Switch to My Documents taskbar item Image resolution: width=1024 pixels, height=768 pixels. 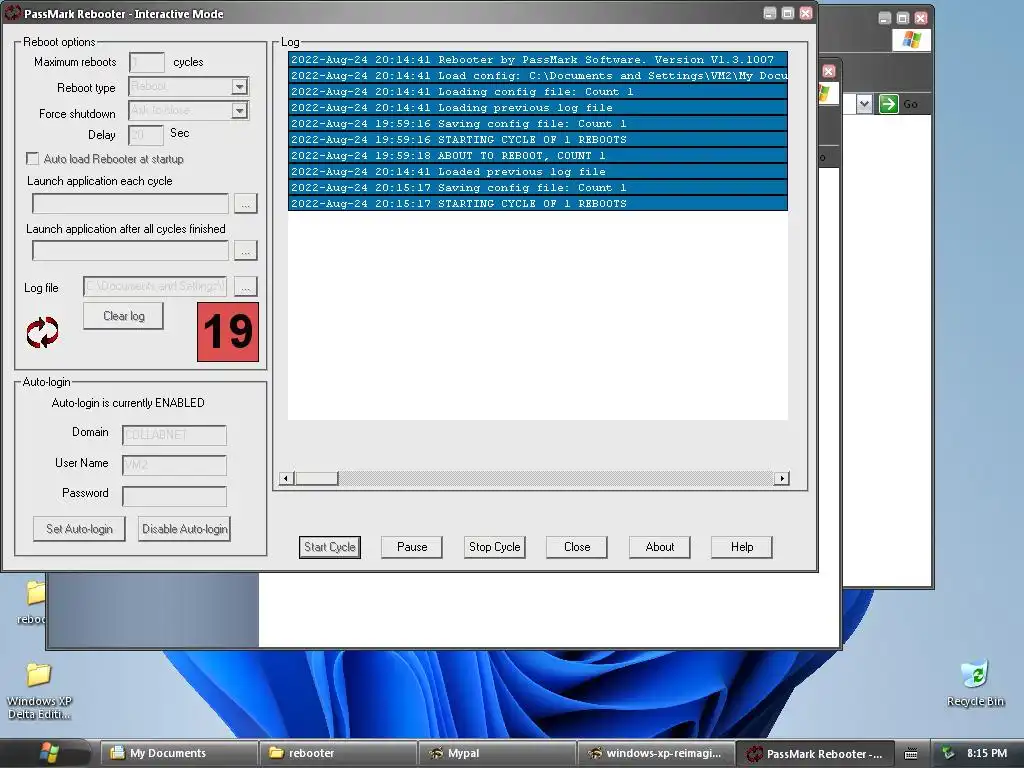click(x=178, y=753)
